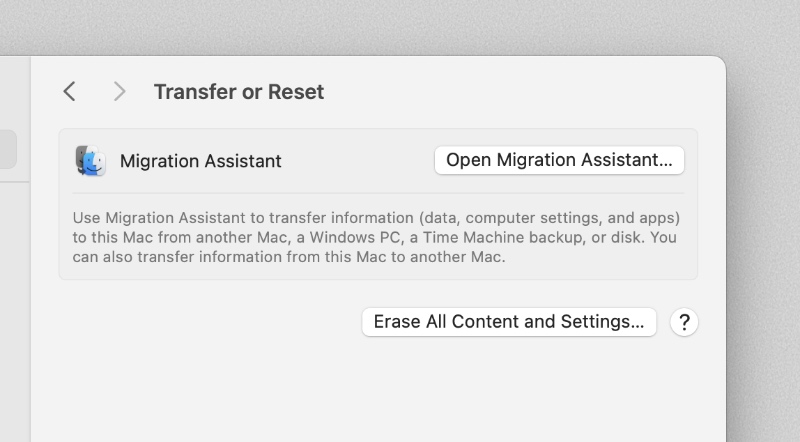Image resolution: width=800 pixels, height=442 pixels.
Task: Click the forward navigation chevron
Action: [x=119, y=92]
